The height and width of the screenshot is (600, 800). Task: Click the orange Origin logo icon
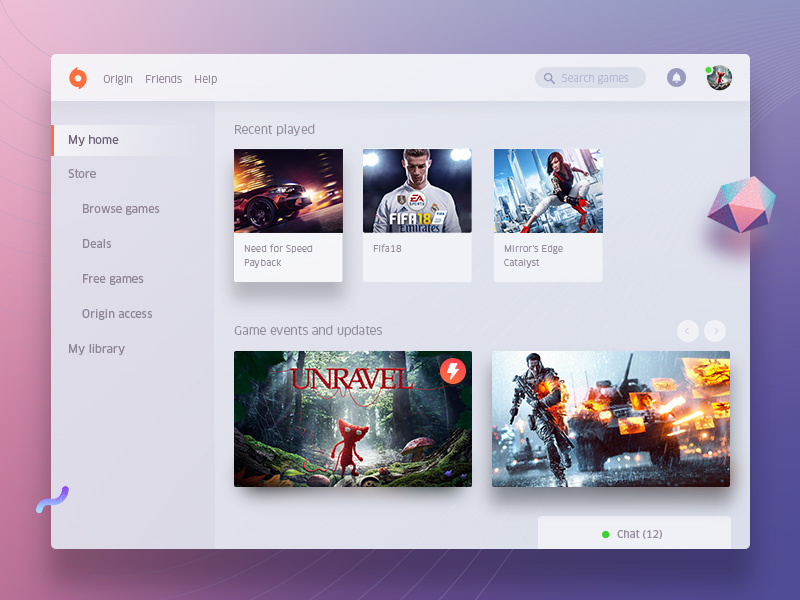78,78
